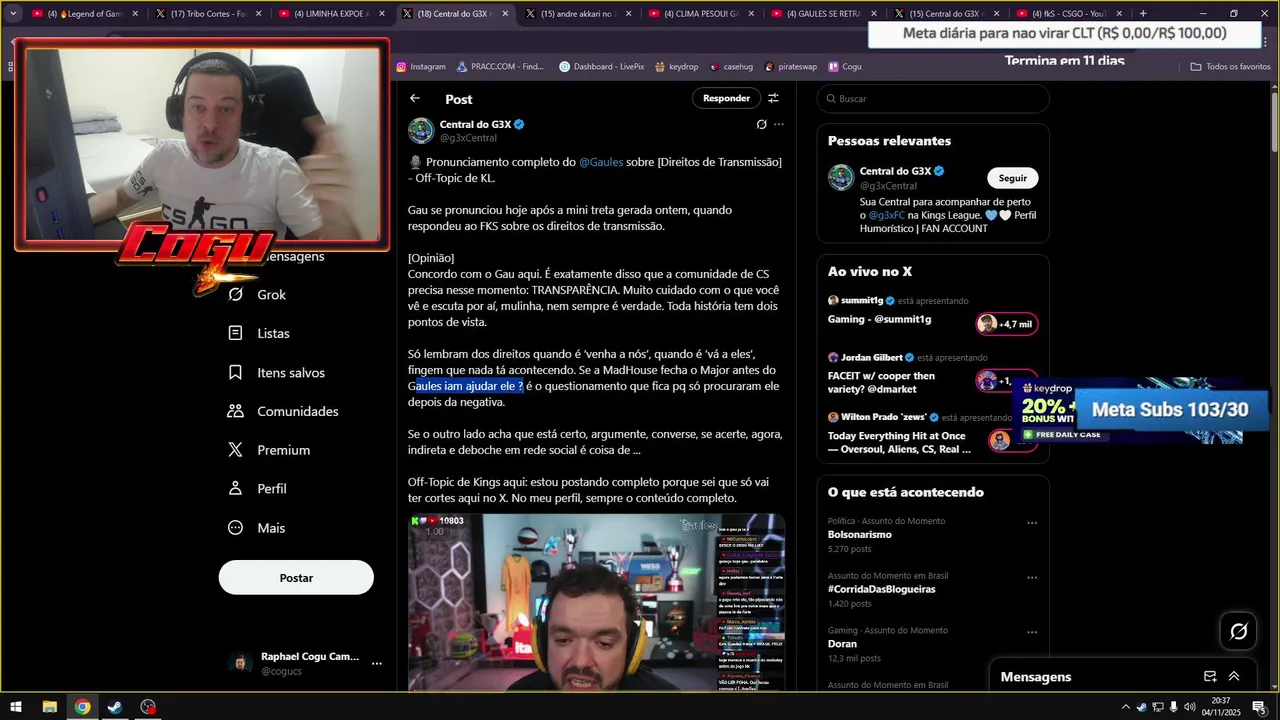Switch to the GAULES SE RETRA tab
1280x720 pixels.
[825, 14]
